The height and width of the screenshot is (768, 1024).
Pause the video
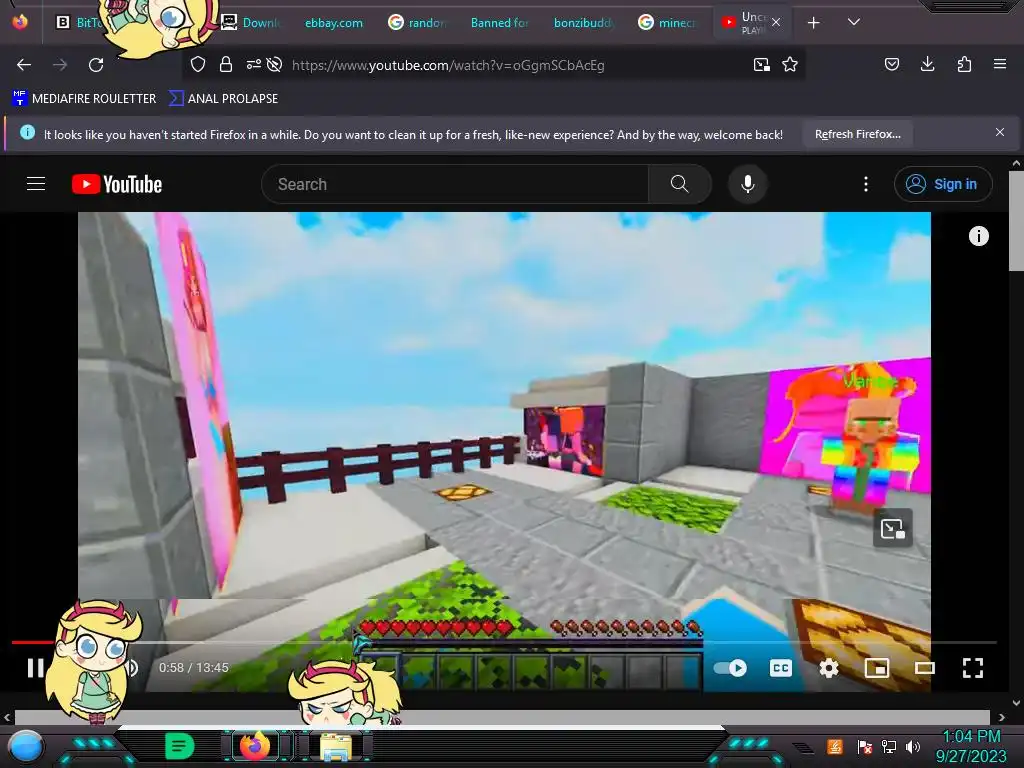point(35,667)
